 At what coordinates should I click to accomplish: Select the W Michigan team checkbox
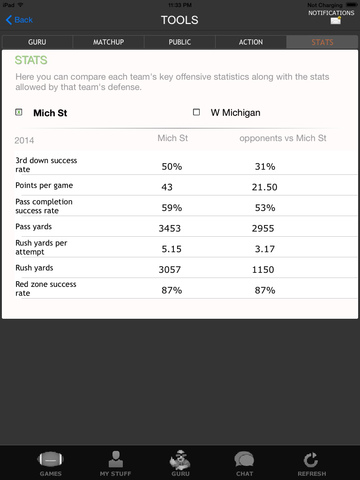[x=196, y=112]
